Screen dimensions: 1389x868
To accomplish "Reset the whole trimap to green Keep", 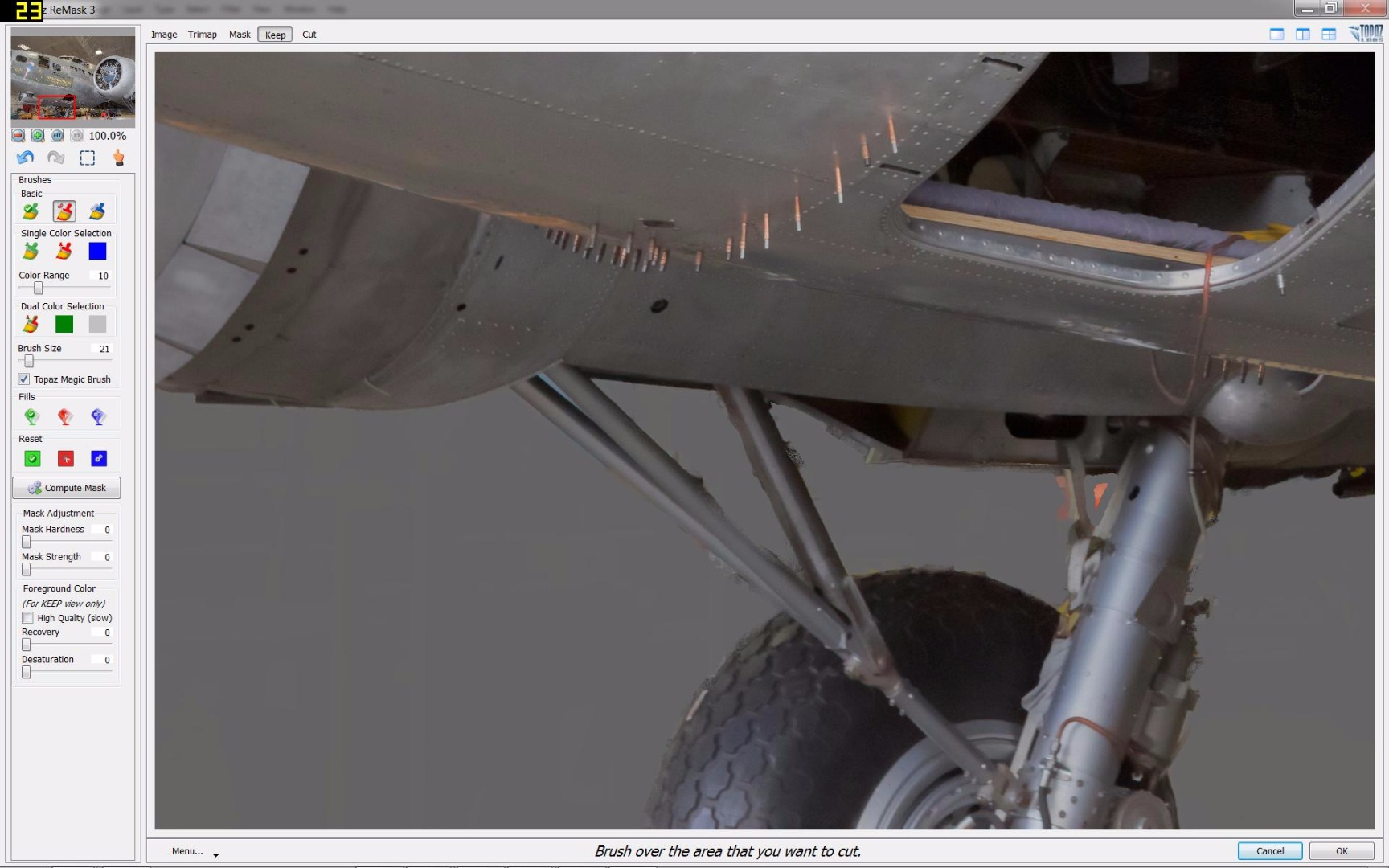I will [32, 459].
